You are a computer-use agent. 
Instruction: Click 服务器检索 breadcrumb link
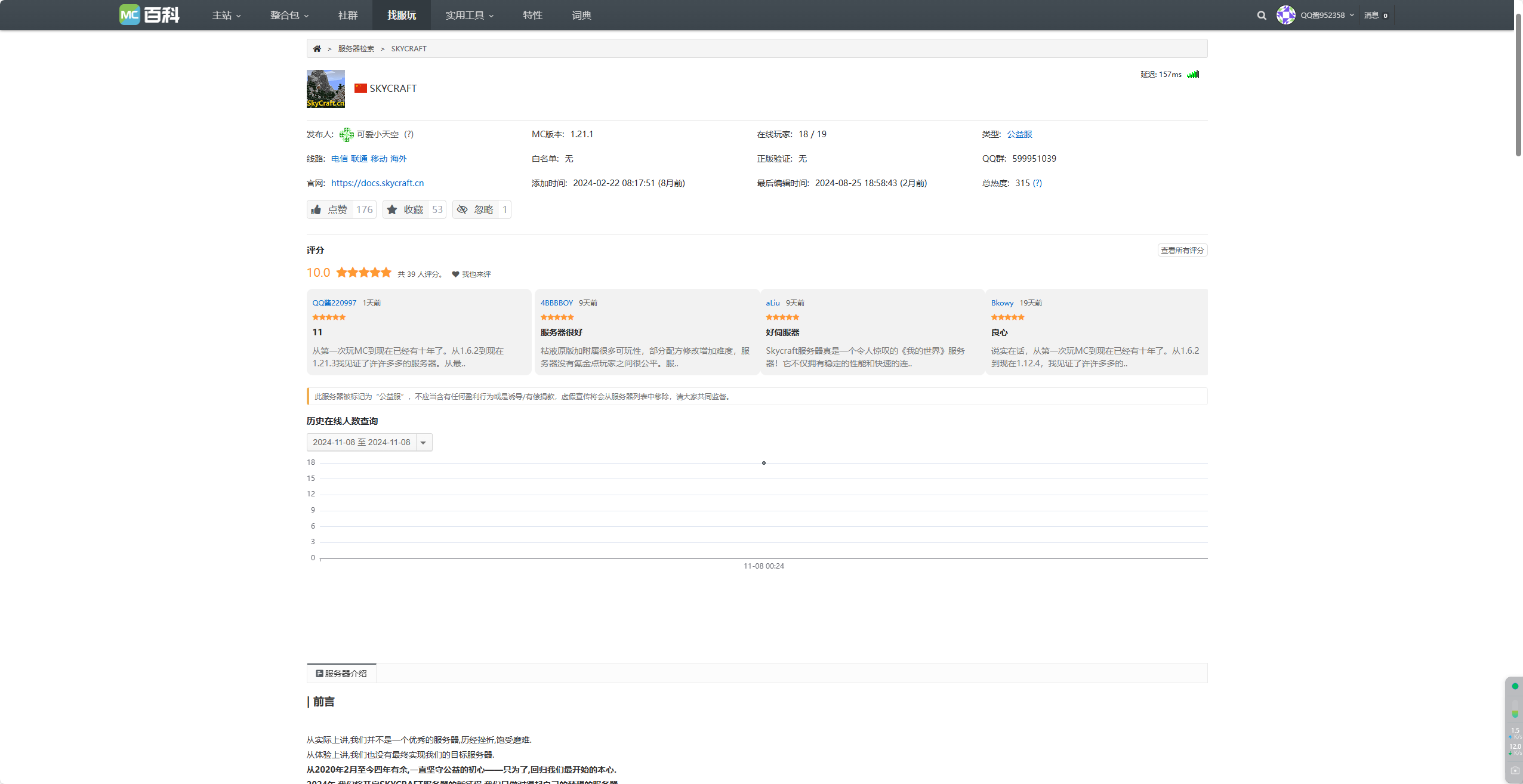(x=356, y=49)
